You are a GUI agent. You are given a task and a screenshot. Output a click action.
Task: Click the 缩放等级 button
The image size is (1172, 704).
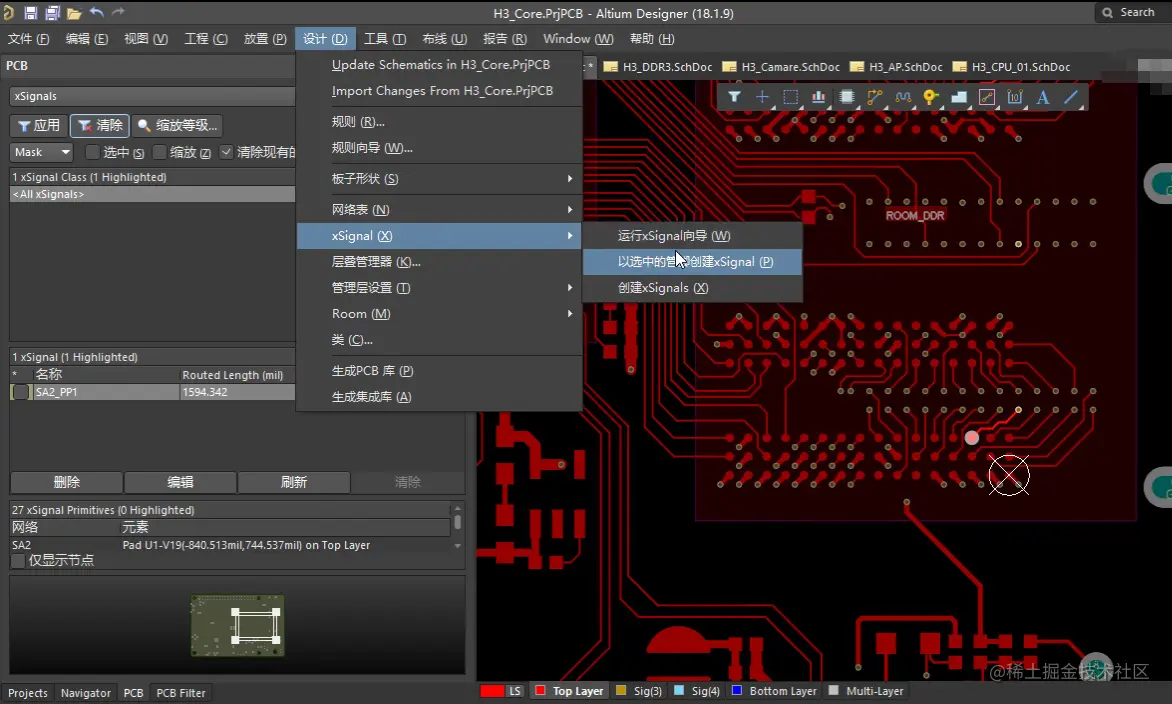(x=178, y=126)
